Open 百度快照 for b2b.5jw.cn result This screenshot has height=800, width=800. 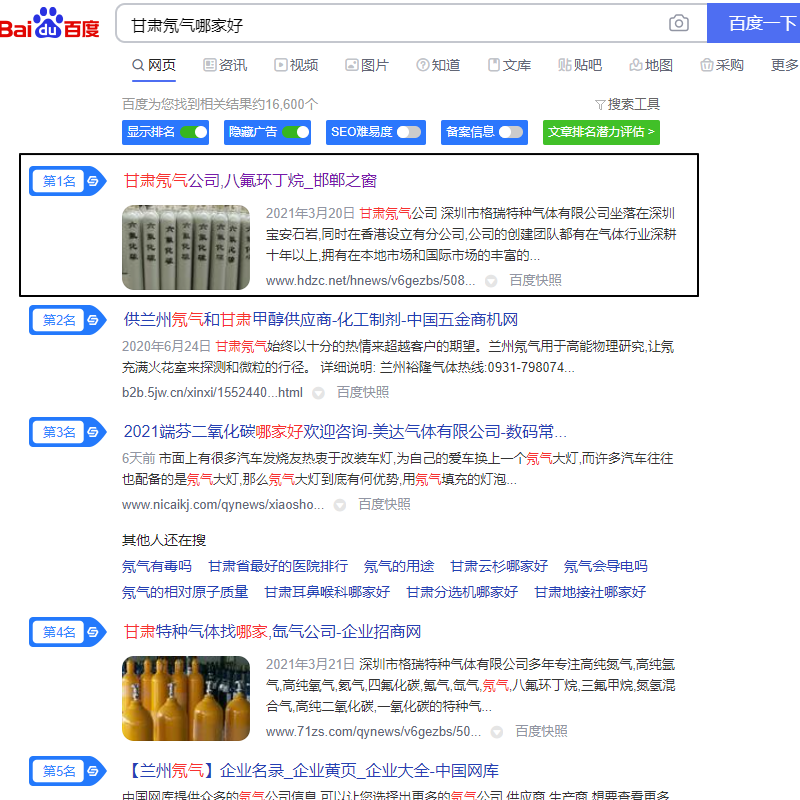(363, 392)
